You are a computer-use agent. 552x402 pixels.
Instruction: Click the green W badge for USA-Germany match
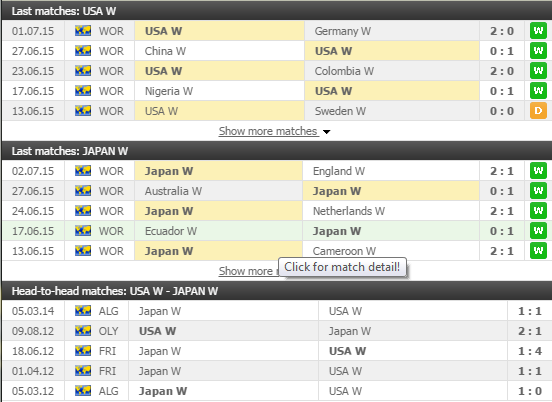click(x=538, y=31)
